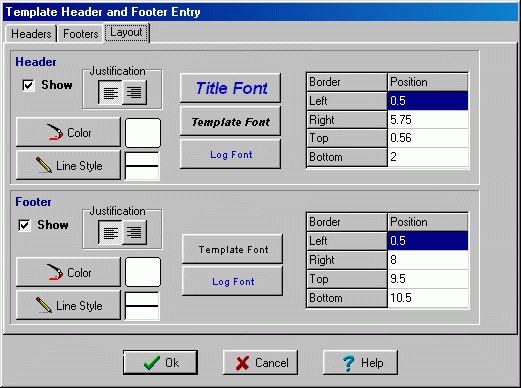Select Header Right position cell 5.75
The height and width of the screenshot is (388, 521).
click(x=428, y=120)
